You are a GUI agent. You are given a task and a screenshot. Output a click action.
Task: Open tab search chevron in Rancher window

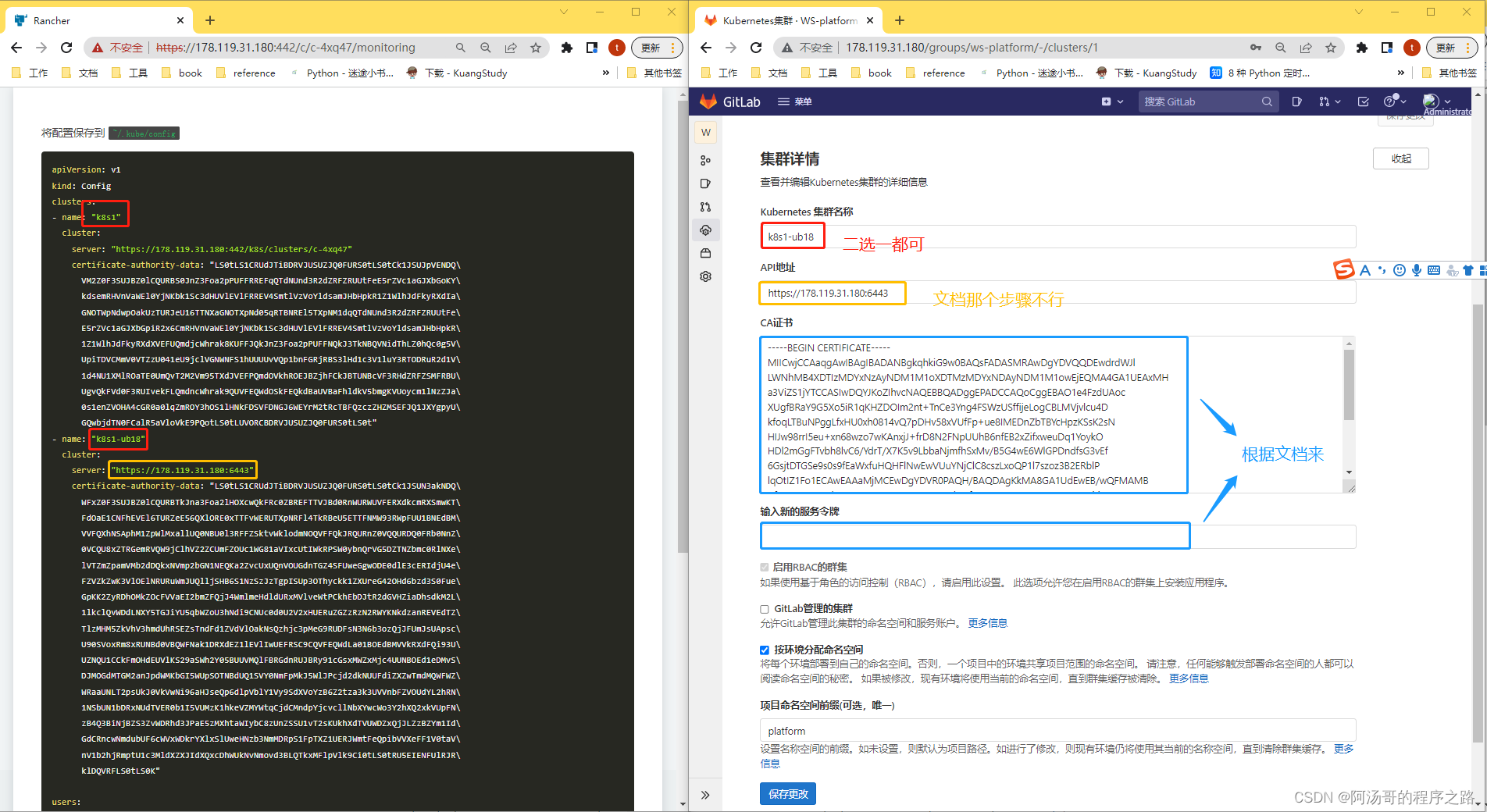564,12
